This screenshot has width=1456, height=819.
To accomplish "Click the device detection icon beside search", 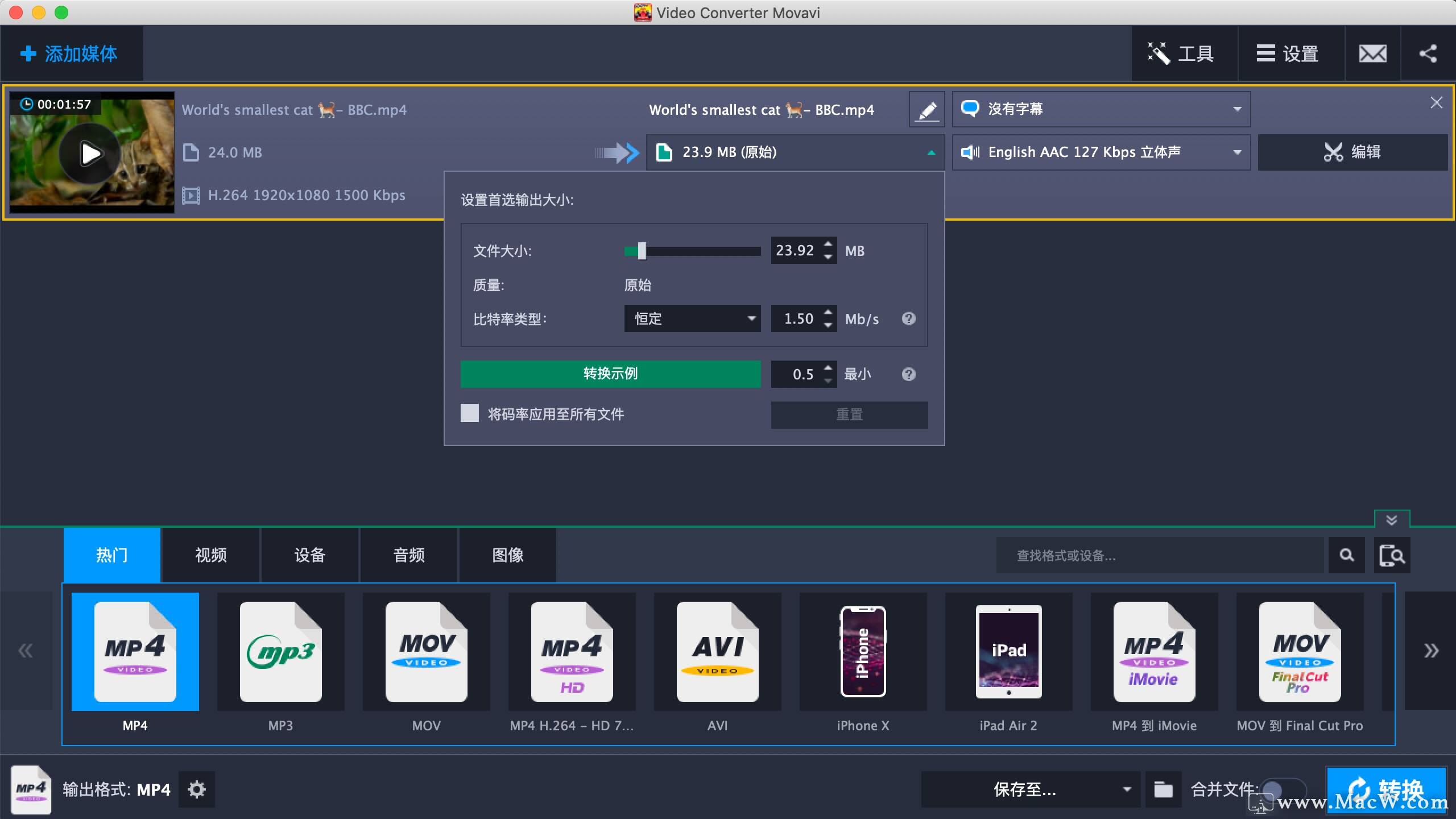I will pos(1392,555).
